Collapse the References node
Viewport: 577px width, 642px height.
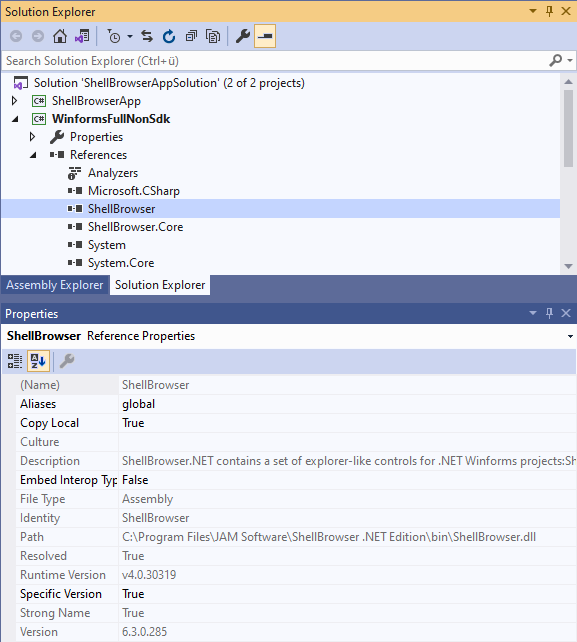click(x=33, y=155)
